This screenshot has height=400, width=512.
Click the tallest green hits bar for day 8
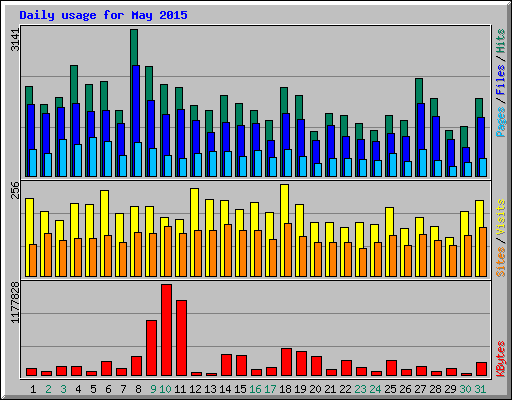point(134,47)
